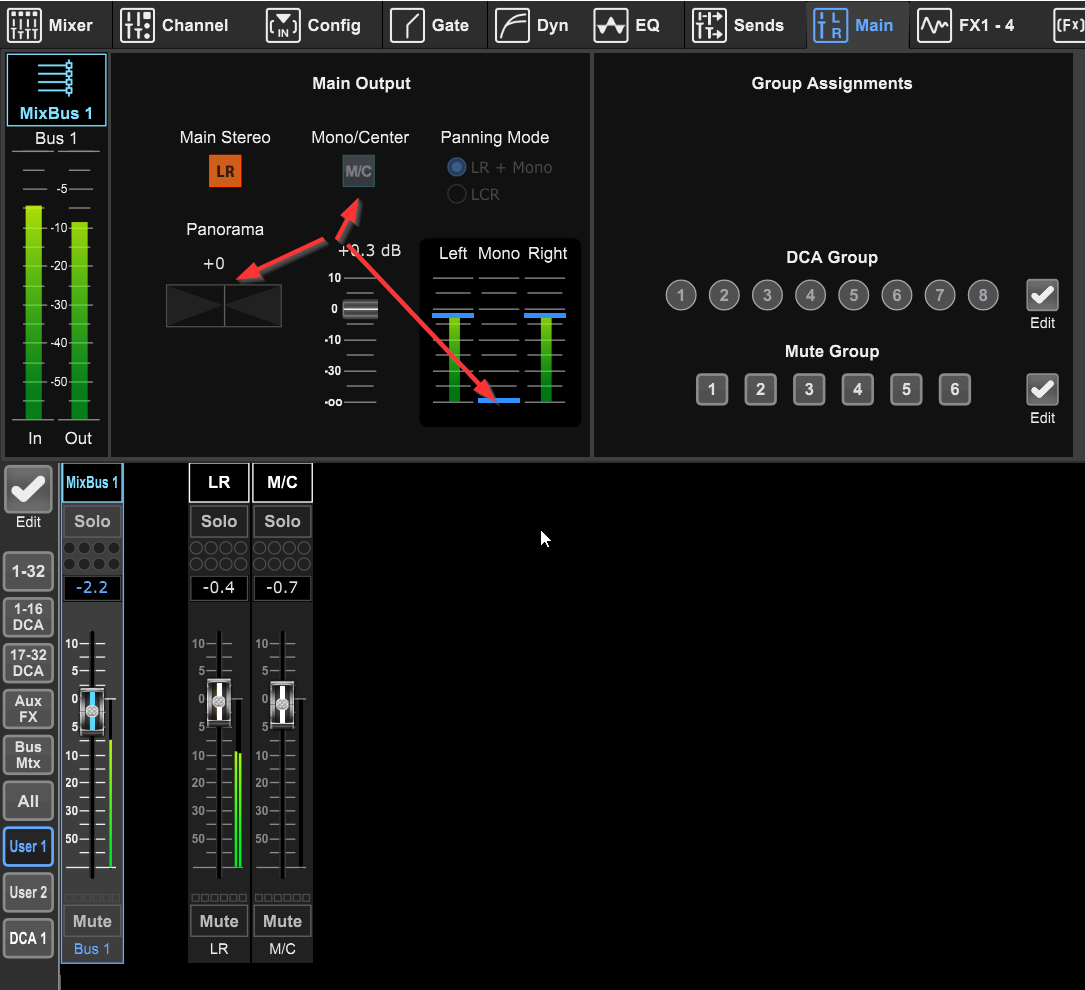The width and height of the screenshot is (1085, 990).
Task: Select the Bus Mtx layer button
Action: 28,755
